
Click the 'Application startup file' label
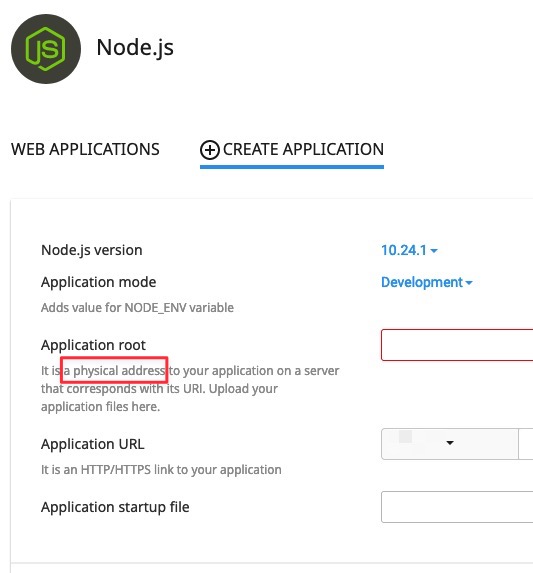pyautogui.click(x=115, y=507)
